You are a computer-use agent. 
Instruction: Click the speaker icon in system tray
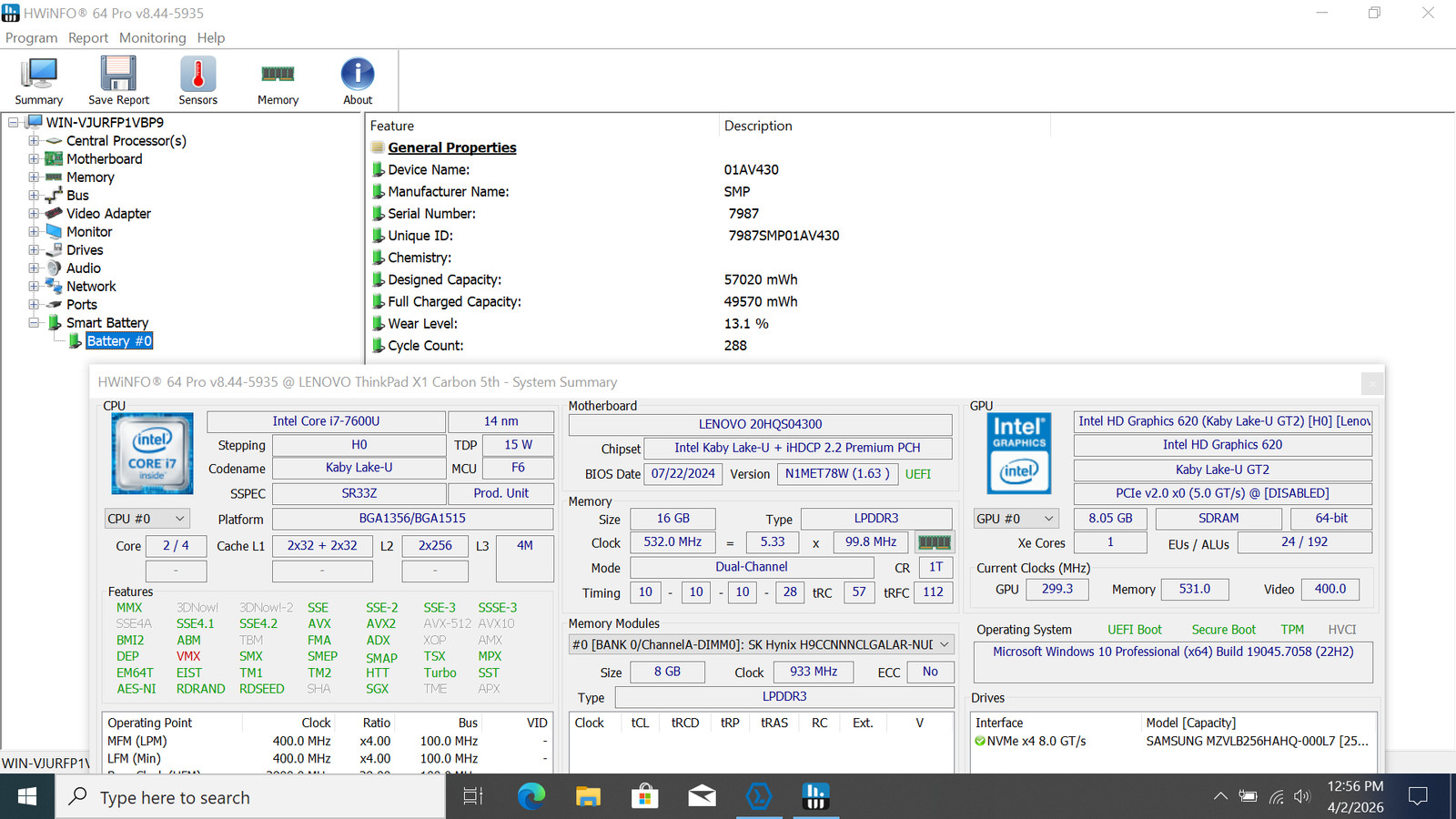[1301, 796]
